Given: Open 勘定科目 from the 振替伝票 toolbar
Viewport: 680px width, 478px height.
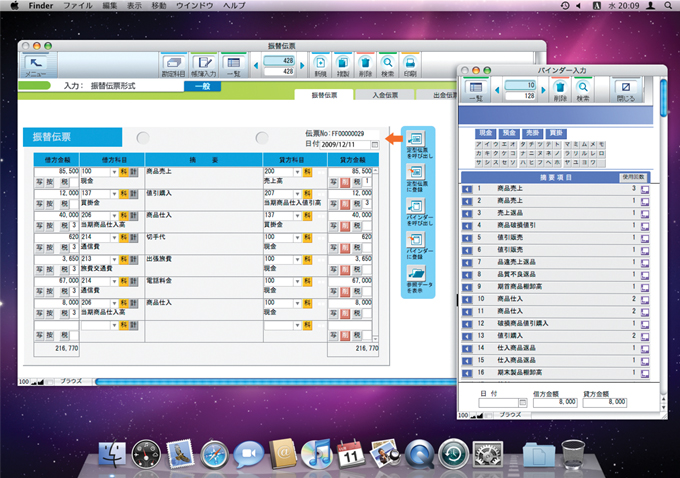Looking at the screenshot, I should (173, 63).
